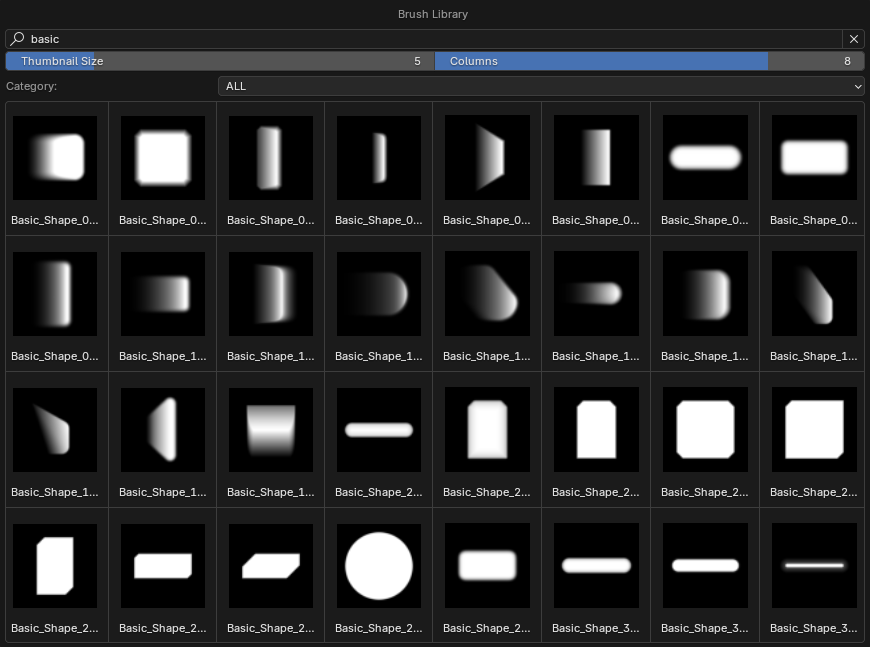Choose the sharp rectangle with left-to-right gradient

pos(595,157)
